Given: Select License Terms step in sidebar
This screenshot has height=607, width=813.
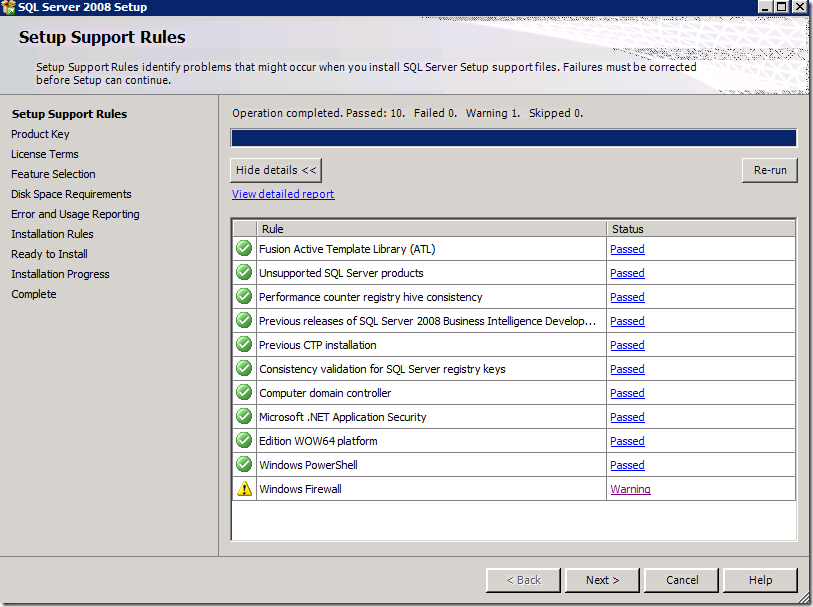Looking at the screenshot, I should tap(45, 154).
